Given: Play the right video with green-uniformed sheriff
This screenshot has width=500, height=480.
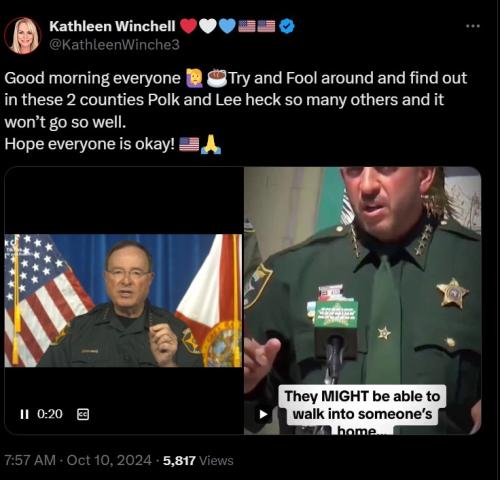Looking at the screenshot, I should tap(263, 414).
